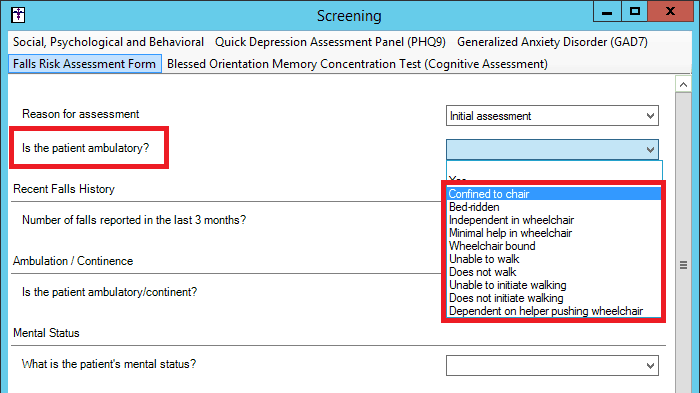
Task: Click the caduceus app icon in title bar
Action: (18, 15)
